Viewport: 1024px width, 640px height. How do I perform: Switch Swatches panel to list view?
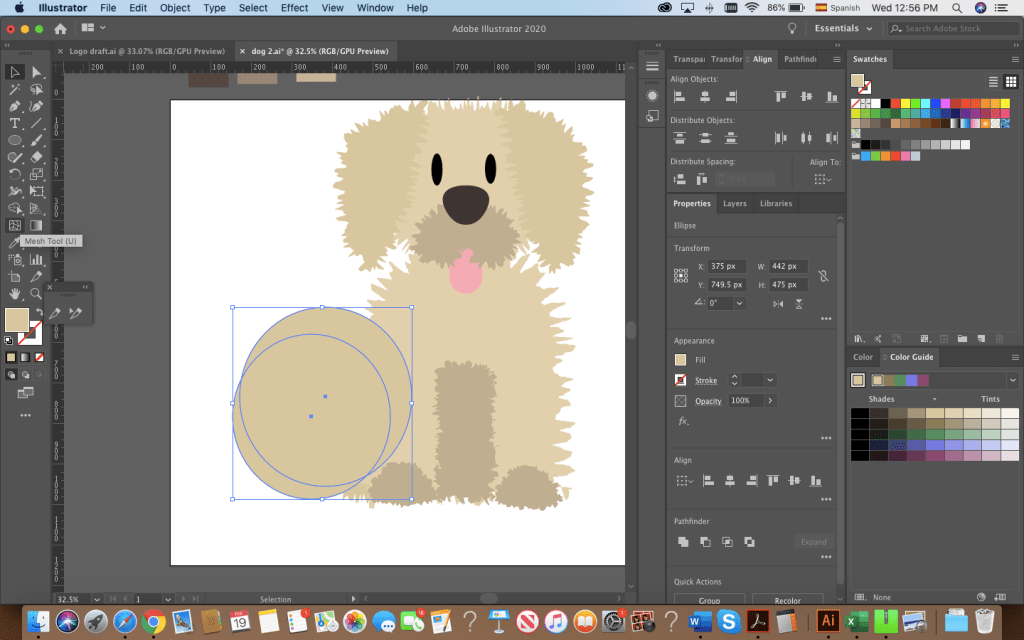click(x=994, y=81)
